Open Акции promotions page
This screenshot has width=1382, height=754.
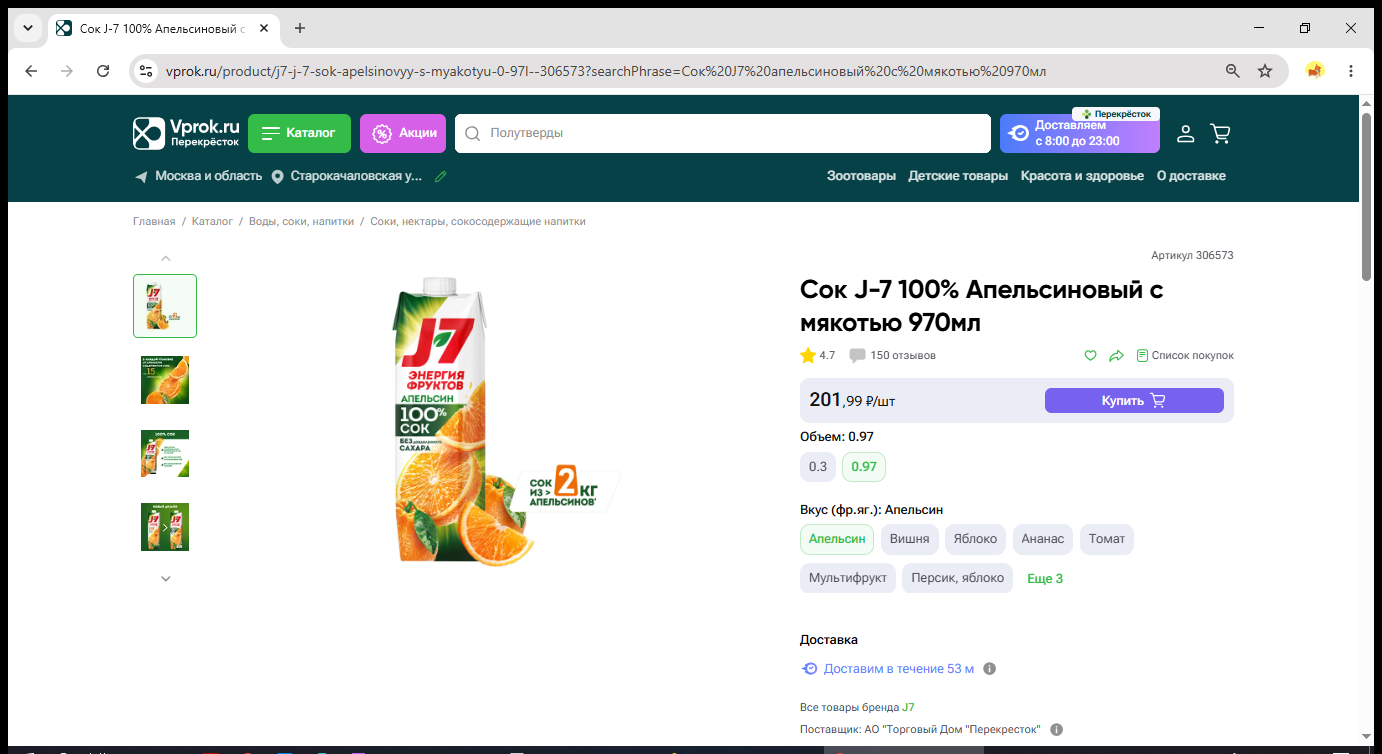[403, 133]
